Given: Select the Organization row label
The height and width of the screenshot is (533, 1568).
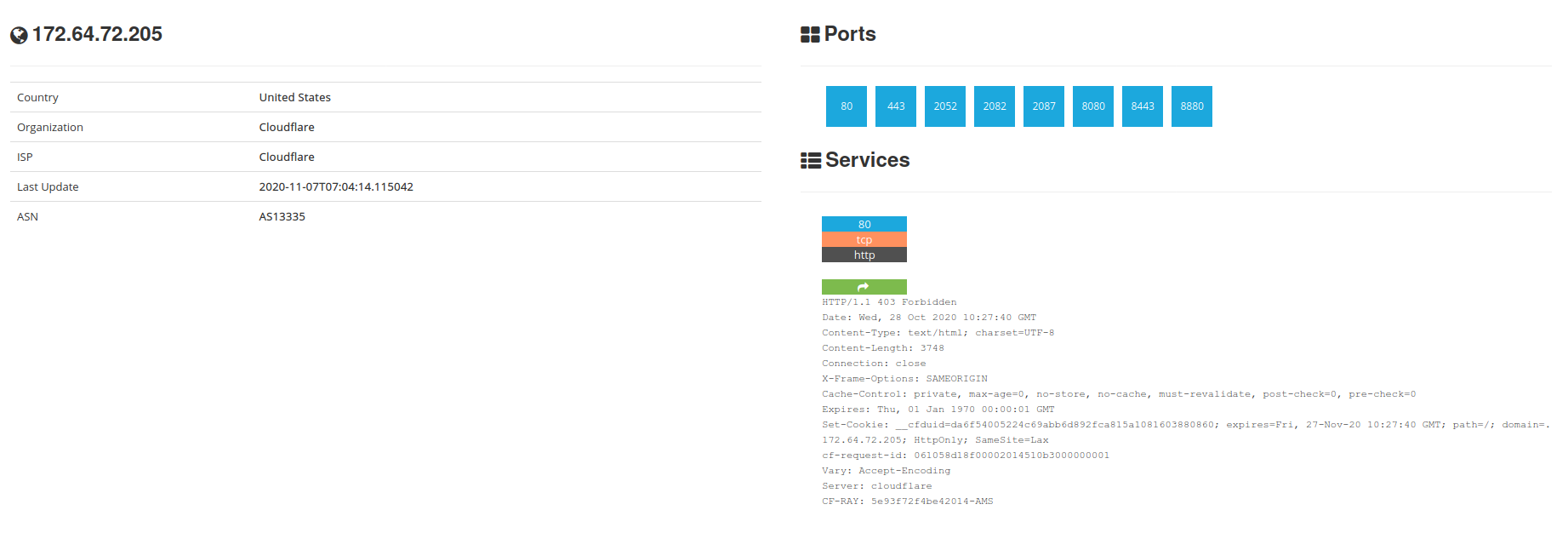Looking at the screenshot, I should [x=50, y=128].
